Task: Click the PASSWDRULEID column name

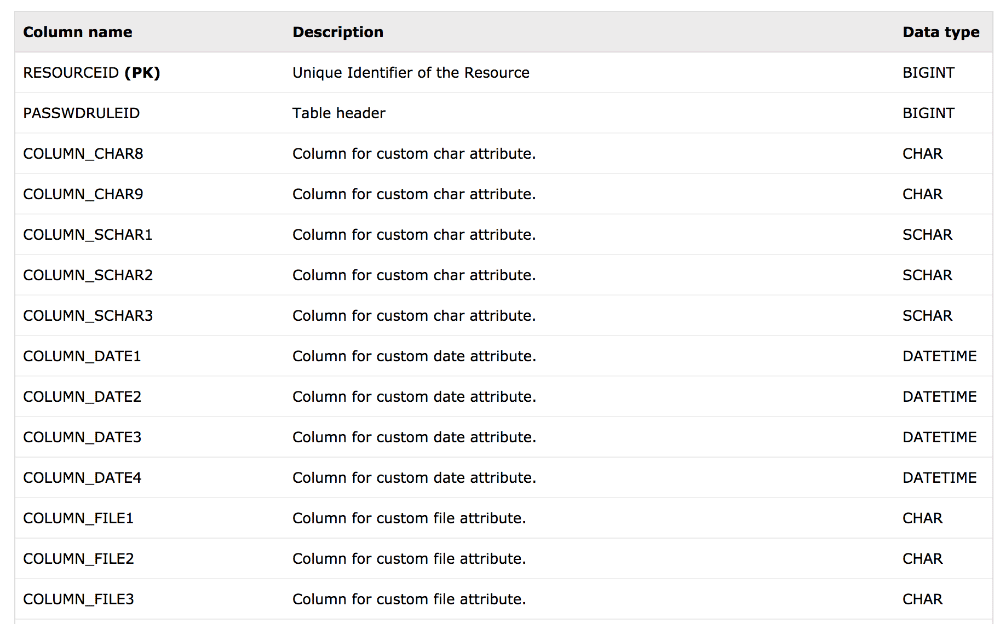Action: pos(81,113)
